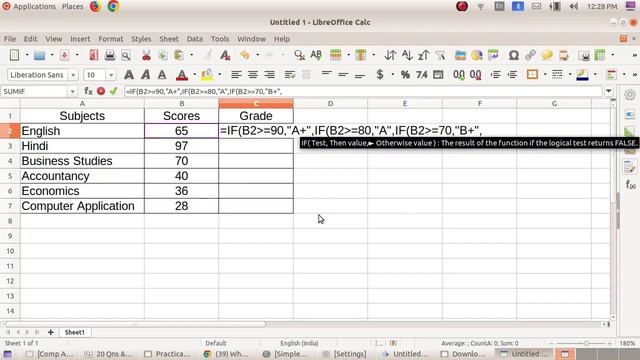Image resolution: width=640 pixels, height=360 pixels.
Task: Open Border Style dropdown arrow
Action: (x=570, y=75)
